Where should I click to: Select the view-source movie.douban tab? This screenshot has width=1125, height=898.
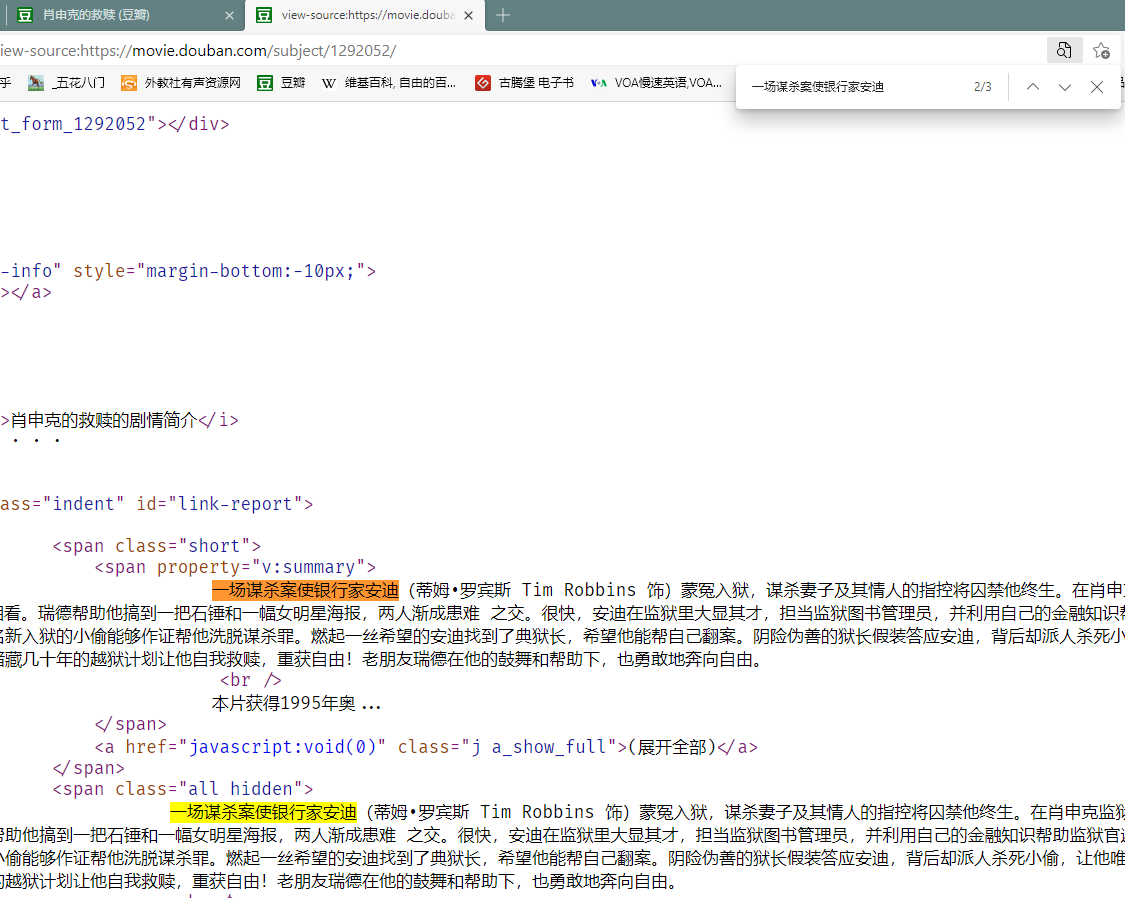pos(364,15)
